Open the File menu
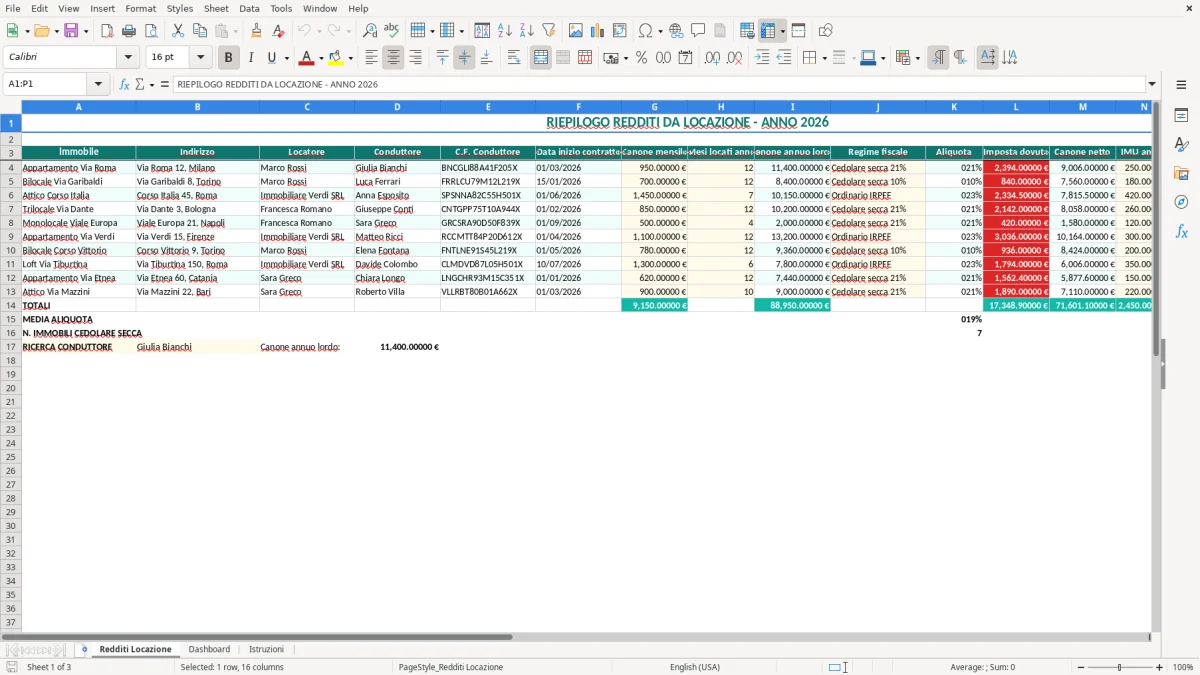The image size is (1200, 675). point(12,8)
